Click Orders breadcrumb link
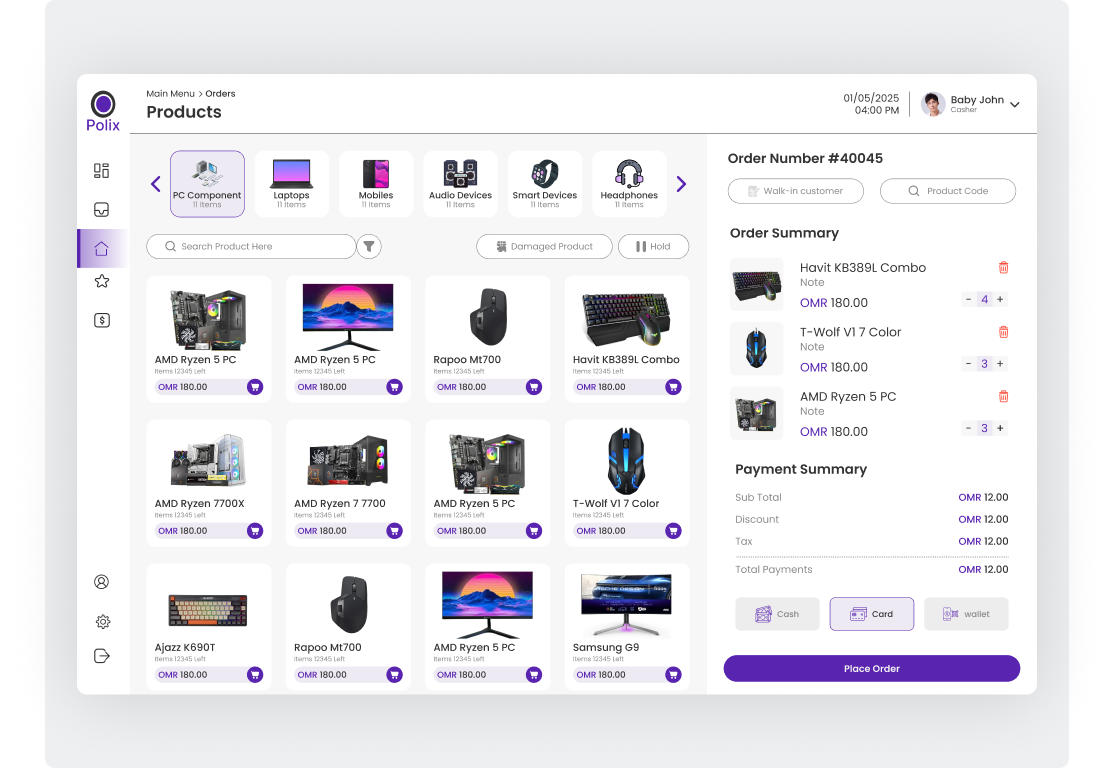 [220, 94]
